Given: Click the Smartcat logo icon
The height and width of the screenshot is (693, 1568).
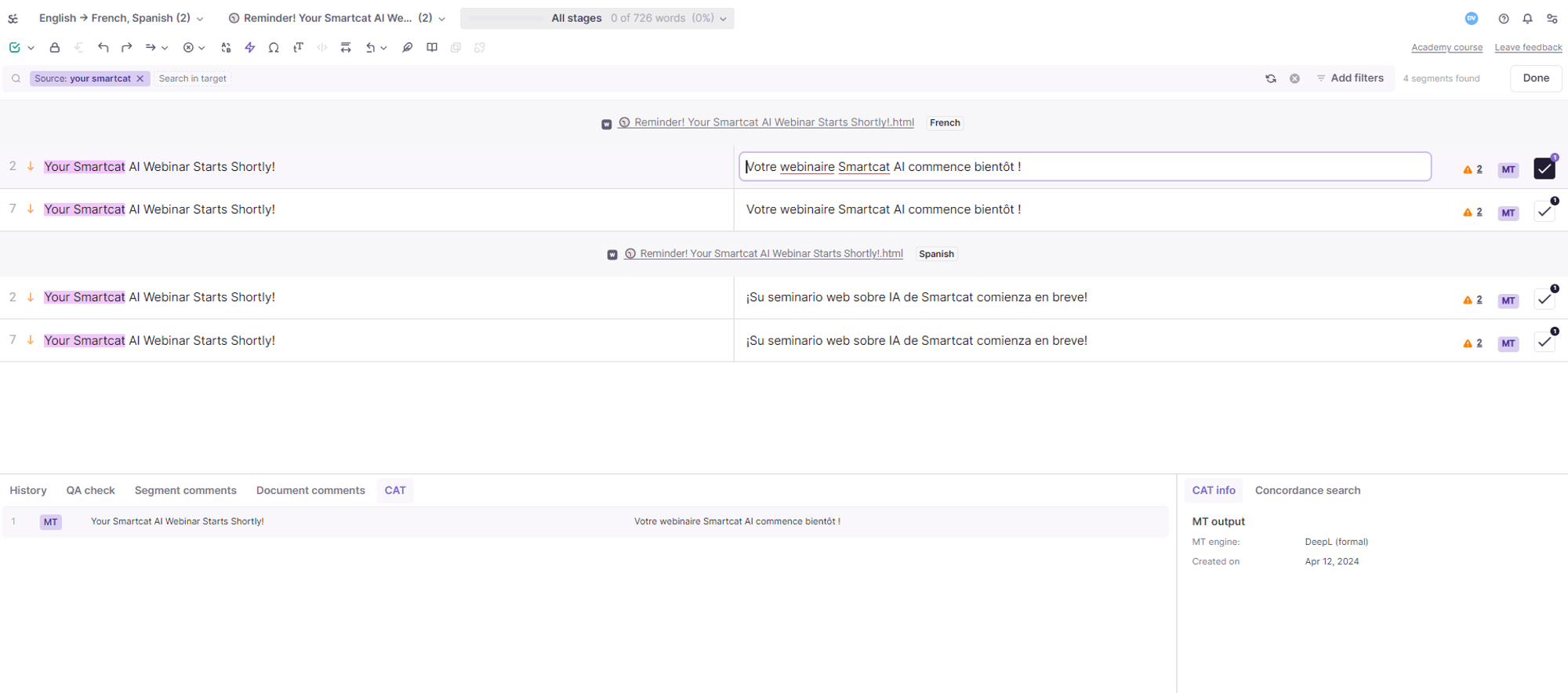Looking at the screenshot, I should [x=13, y=18].
